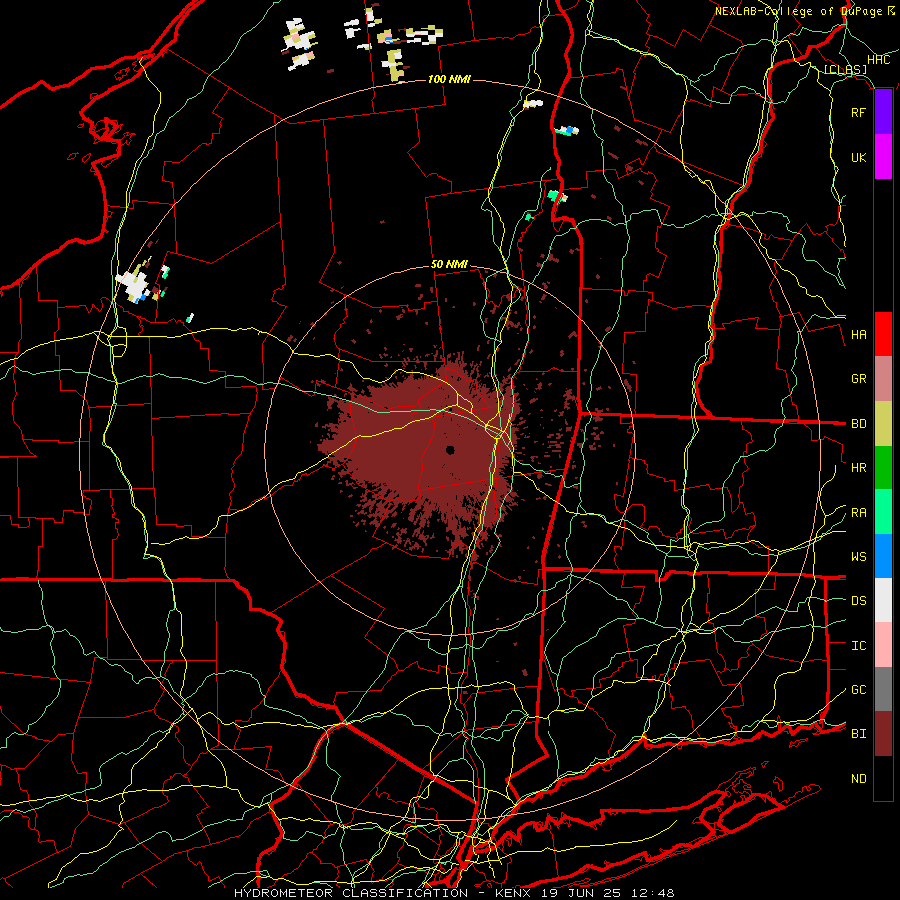Image resolution: width=900 pixels, height=900 pixels.
Task: Click the IC legend label
Action: coord(858,646)
